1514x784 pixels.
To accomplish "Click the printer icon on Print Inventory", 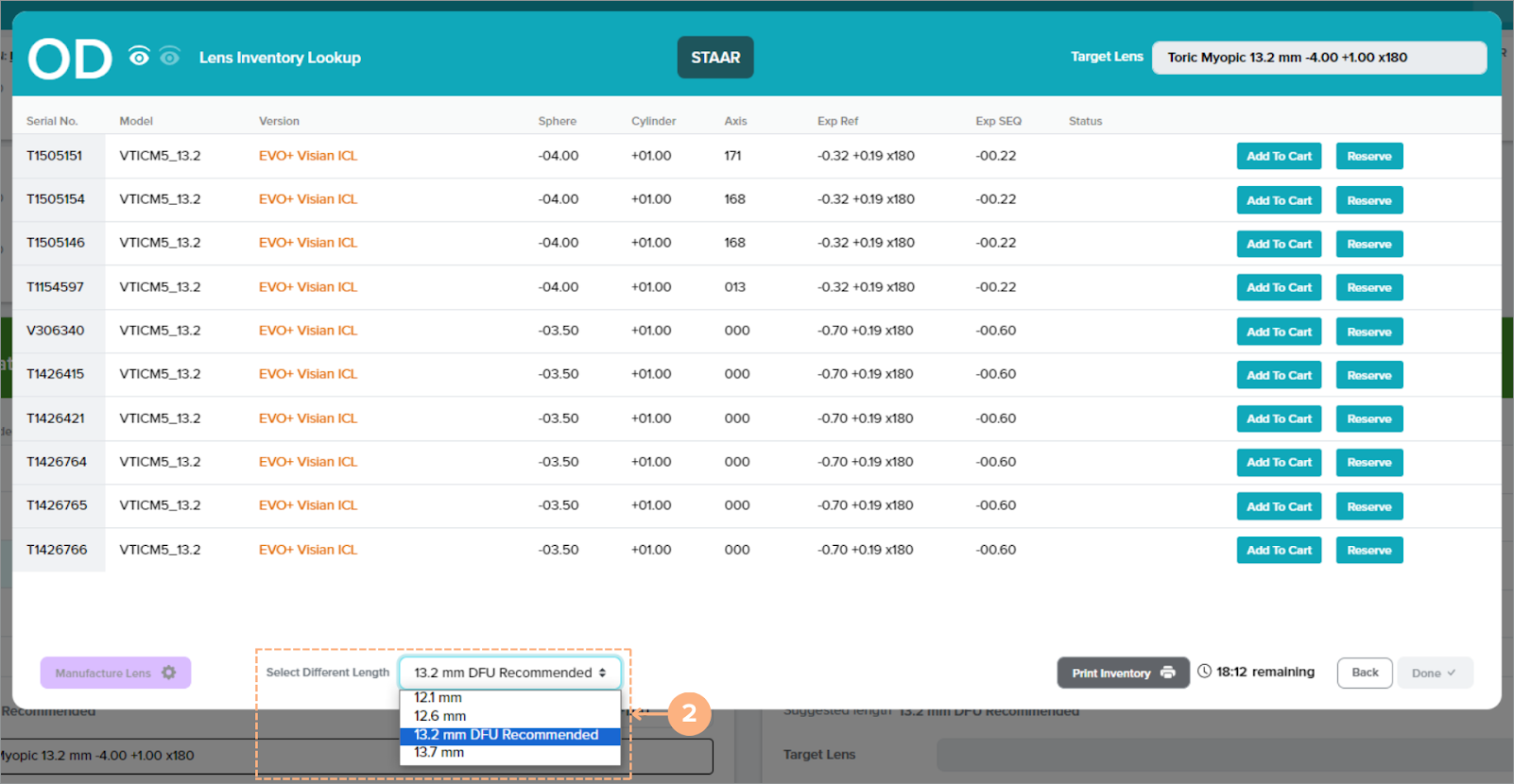I will tap(1168, 673).
